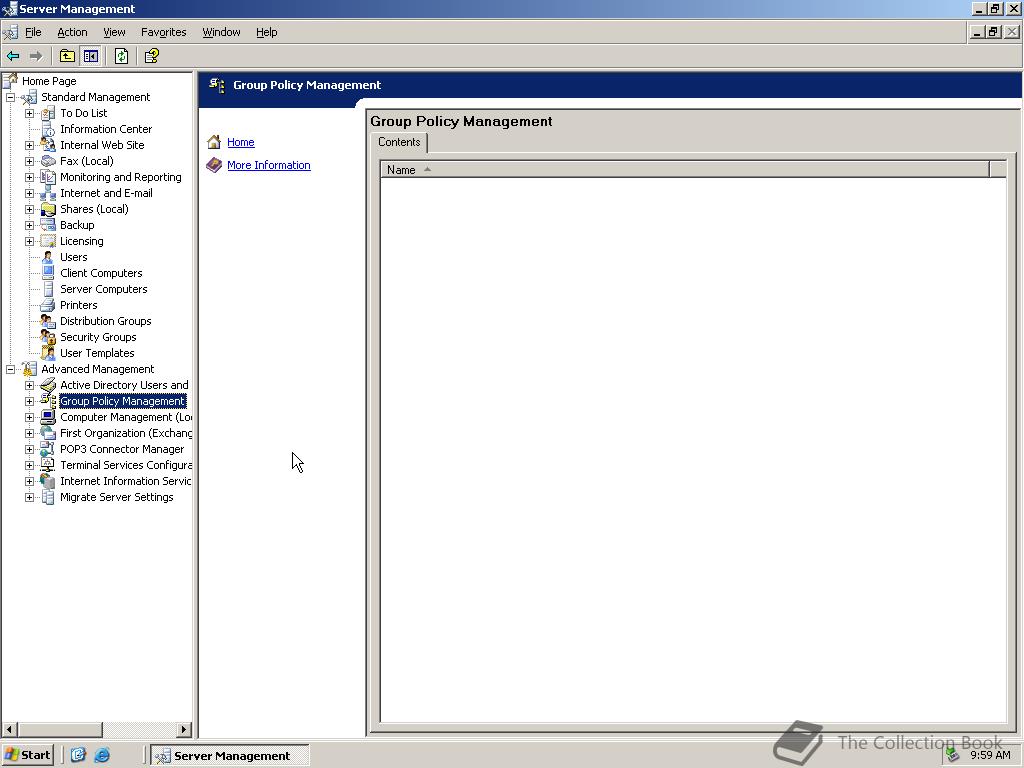Click the Refresh toolbar icon
The height and width of the screenshot is (768, 1024).
(x=121, y=56)
